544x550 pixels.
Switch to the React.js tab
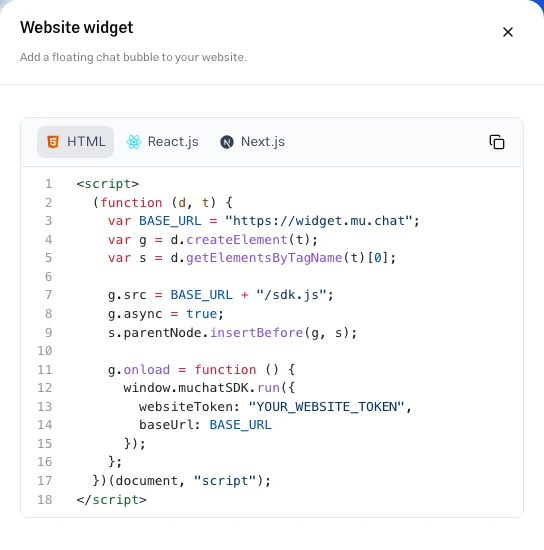click(x=162, y=142)
